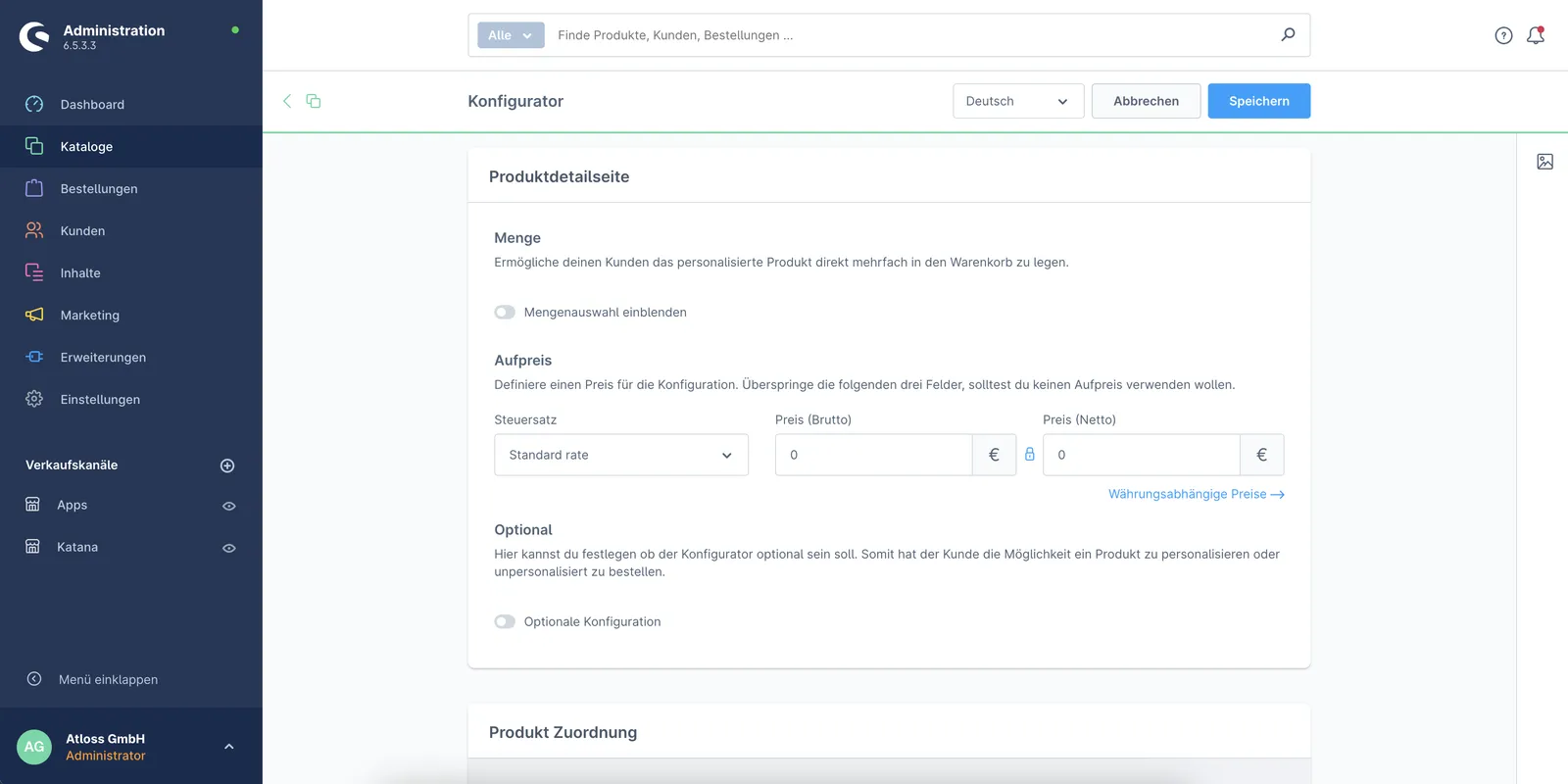Open the Apps sales channel

[72, 505]
